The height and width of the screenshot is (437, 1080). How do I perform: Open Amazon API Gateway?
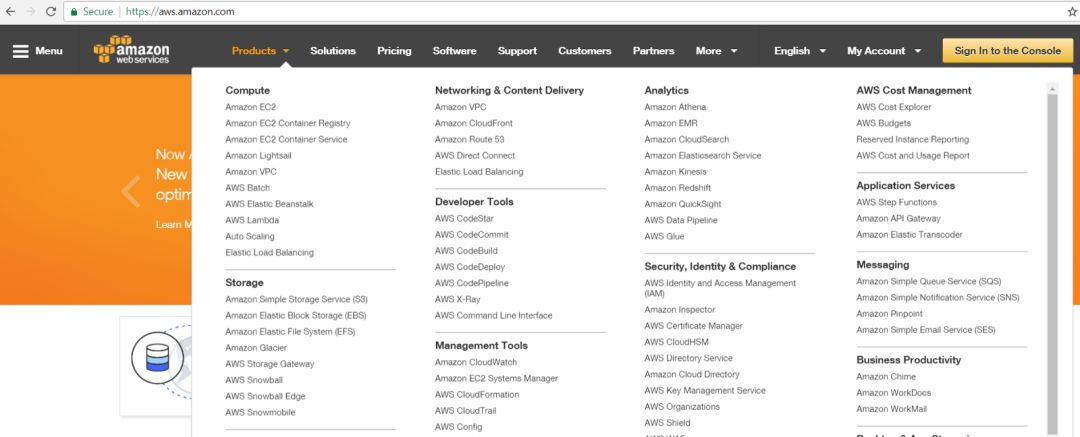(898, 218)
